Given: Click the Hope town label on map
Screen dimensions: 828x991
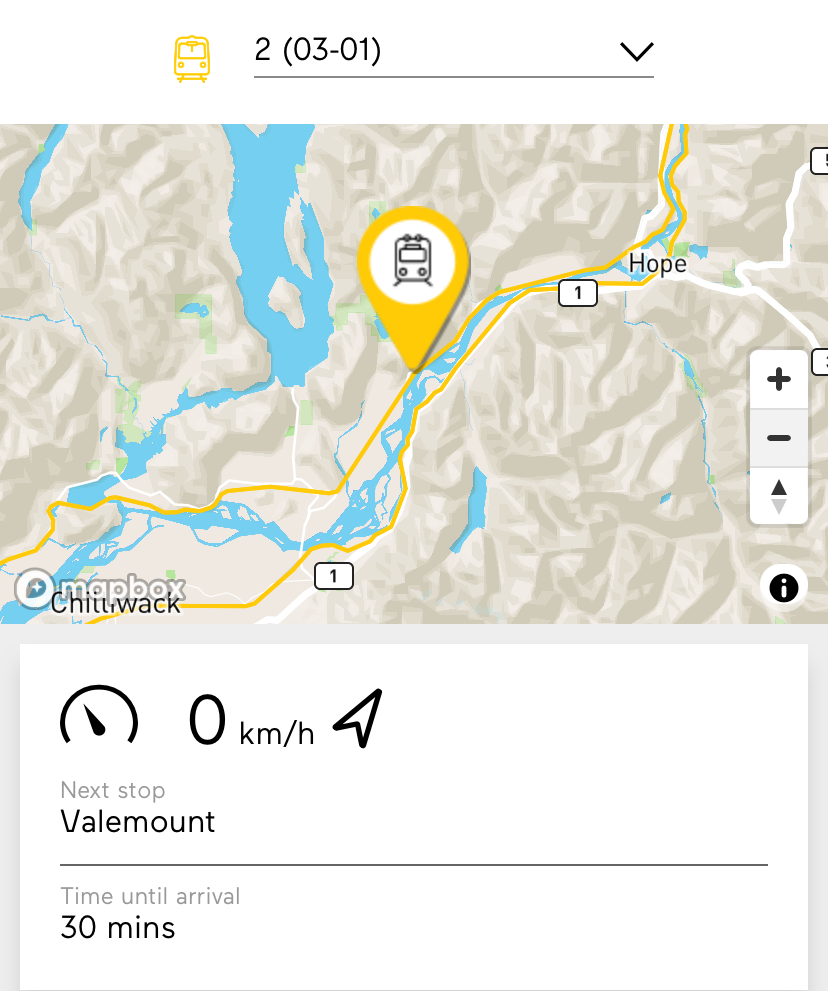Looking at the screenshot, I should click(657, 264).
